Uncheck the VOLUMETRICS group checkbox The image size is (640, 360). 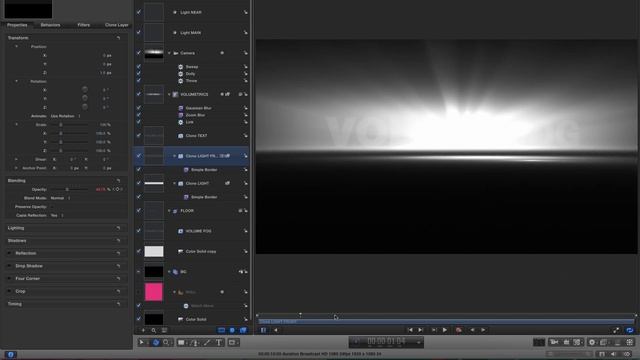(139, 94)
